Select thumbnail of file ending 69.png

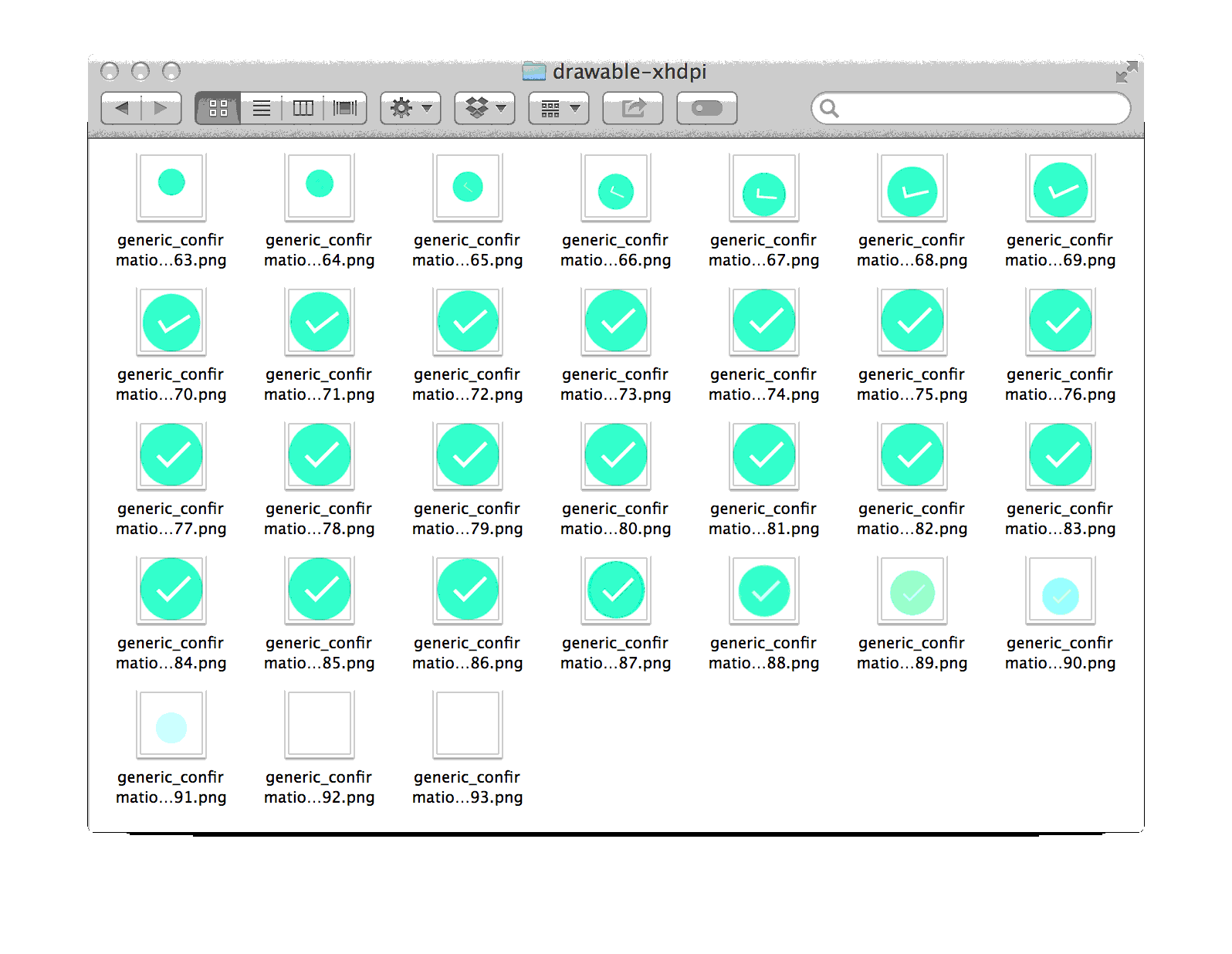click(1061, 188)
